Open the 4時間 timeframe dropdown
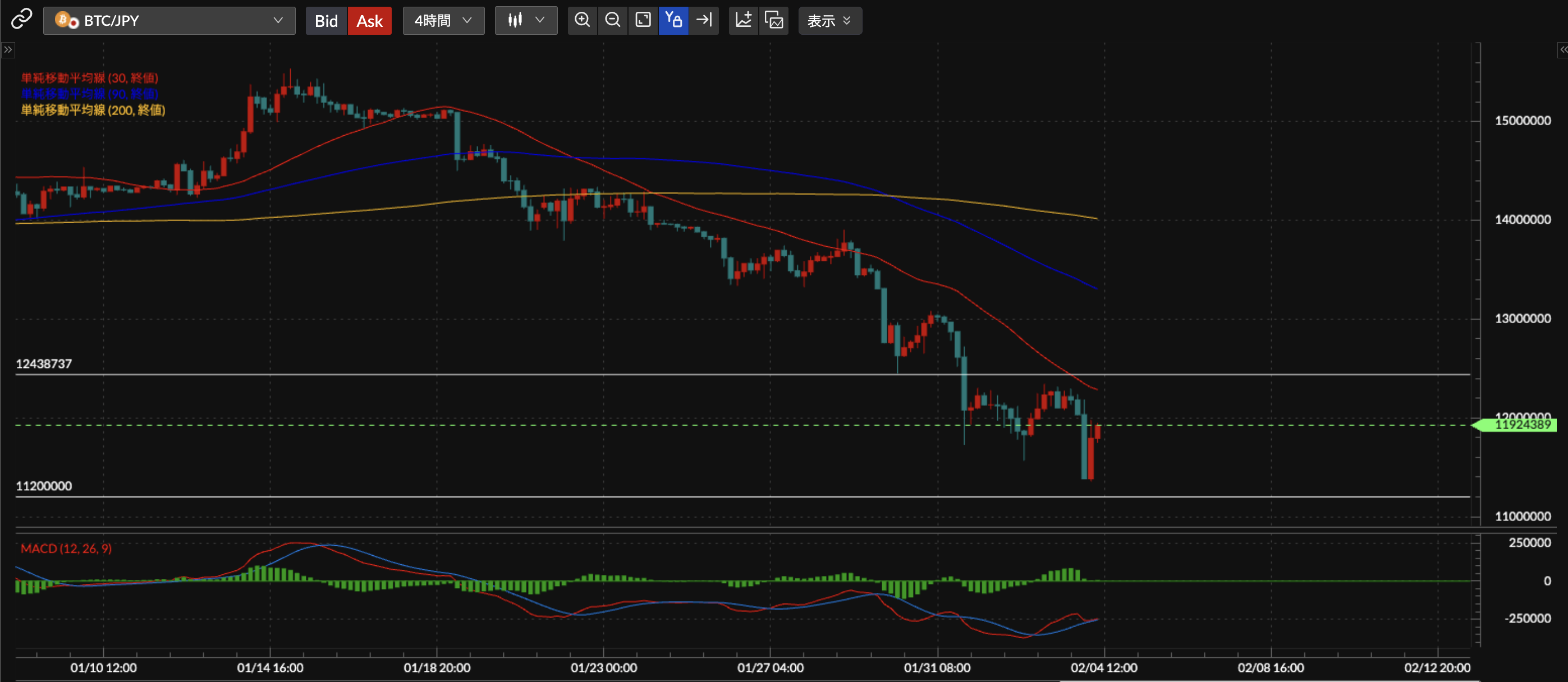1568x682 pixels. point(443,21)
